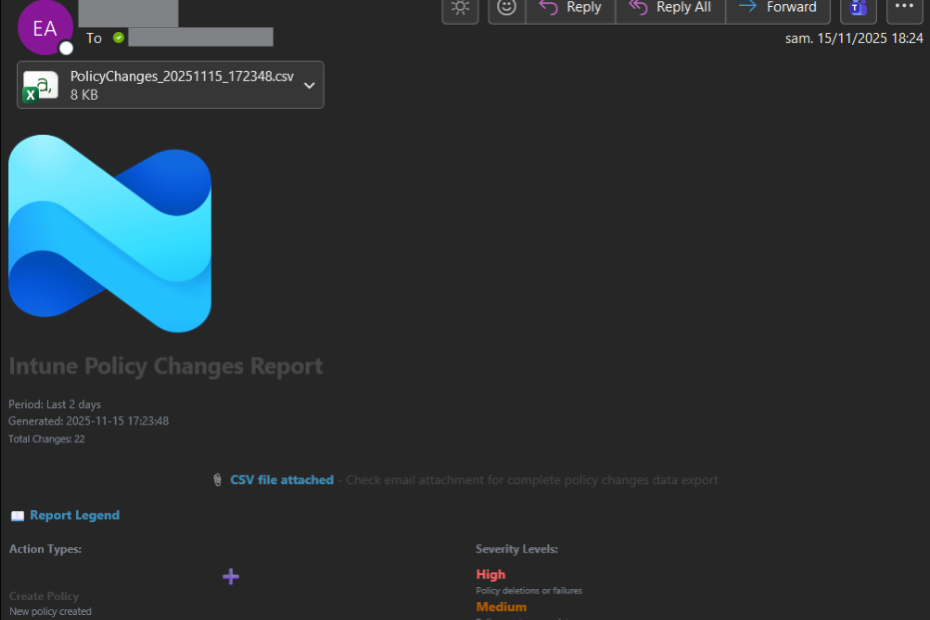The image size is (930, 620).
Task: Expand the PolicyChanges attachment dropdown arrow
Action: (x=309, y=86)
